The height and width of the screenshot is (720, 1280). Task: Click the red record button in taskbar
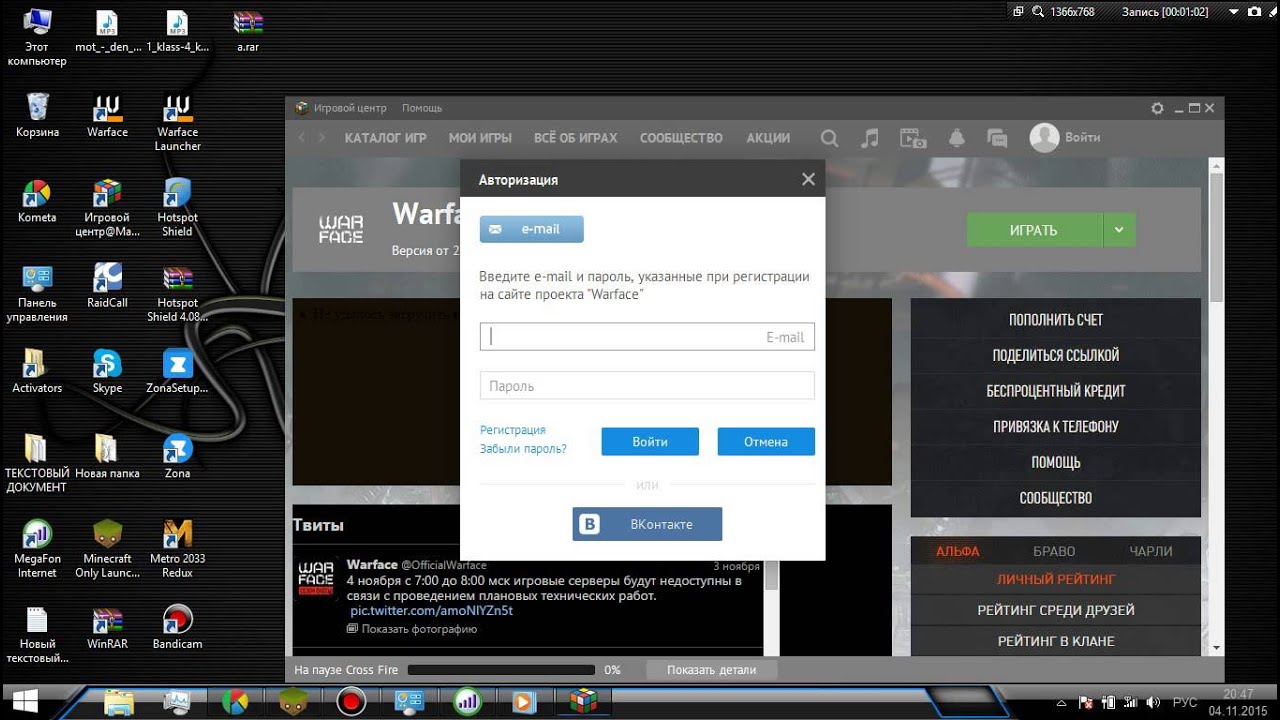coord(351,701)
